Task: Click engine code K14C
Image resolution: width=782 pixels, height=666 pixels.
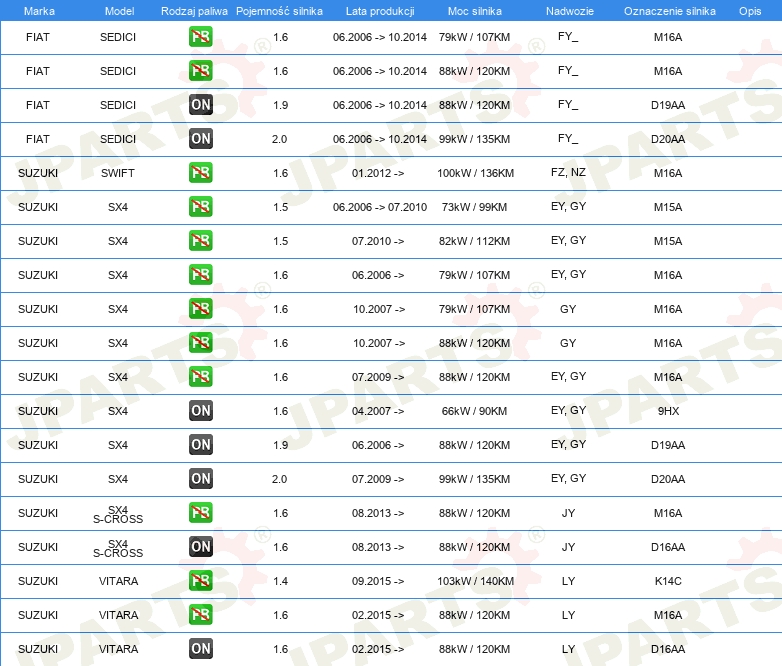Action: coord(668,581)
